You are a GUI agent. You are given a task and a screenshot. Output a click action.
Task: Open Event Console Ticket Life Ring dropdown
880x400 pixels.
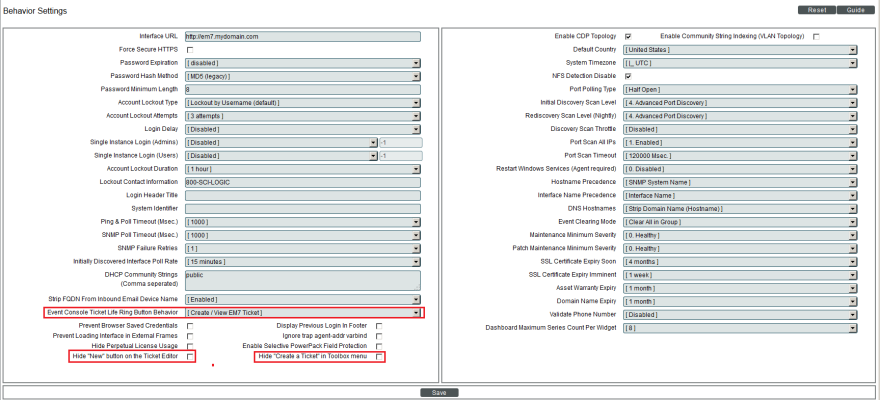[x=302, y=313]
